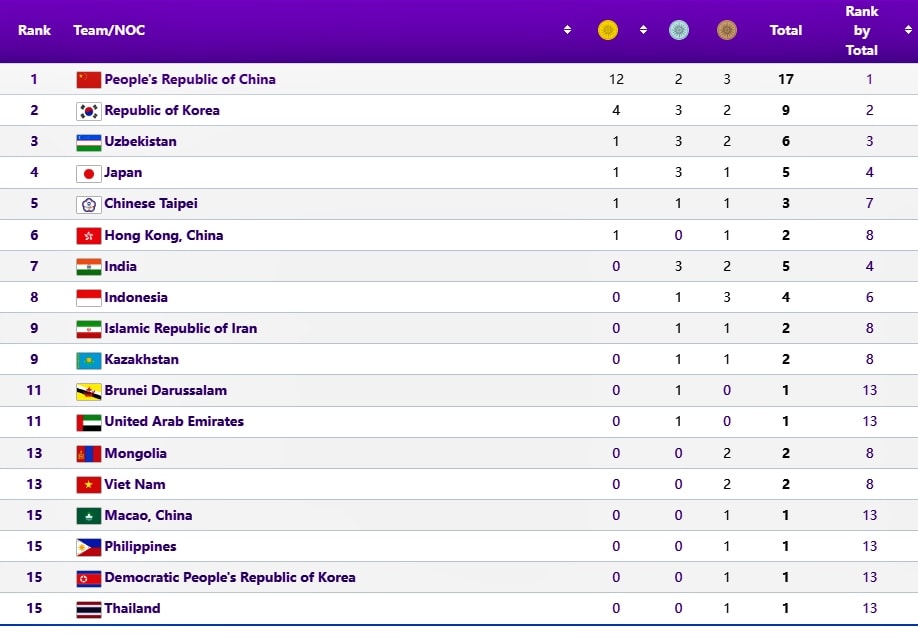The height and width of the screenshot is (638, 918).
Task: Open the India team link
Action: point(120,266)
